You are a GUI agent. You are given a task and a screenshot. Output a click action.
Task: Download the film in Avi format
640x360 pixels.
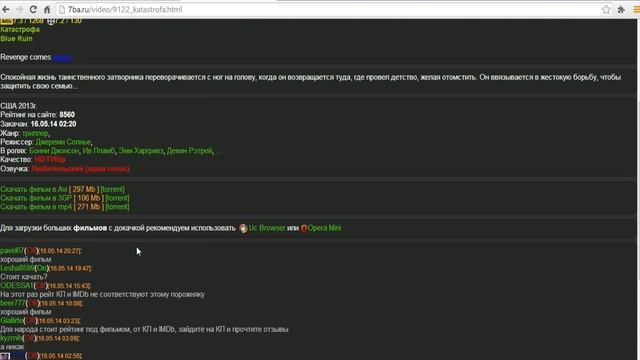coord(34,189)
